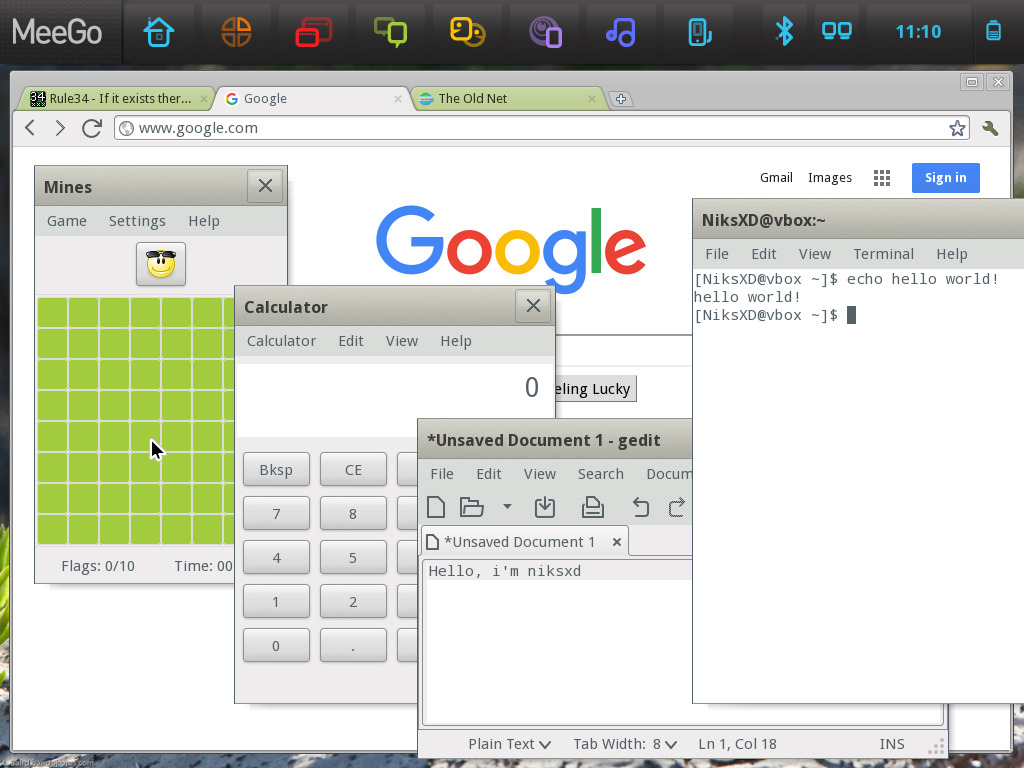
Task: Open Gmail link on Google page
Action: tap(776, 178)
